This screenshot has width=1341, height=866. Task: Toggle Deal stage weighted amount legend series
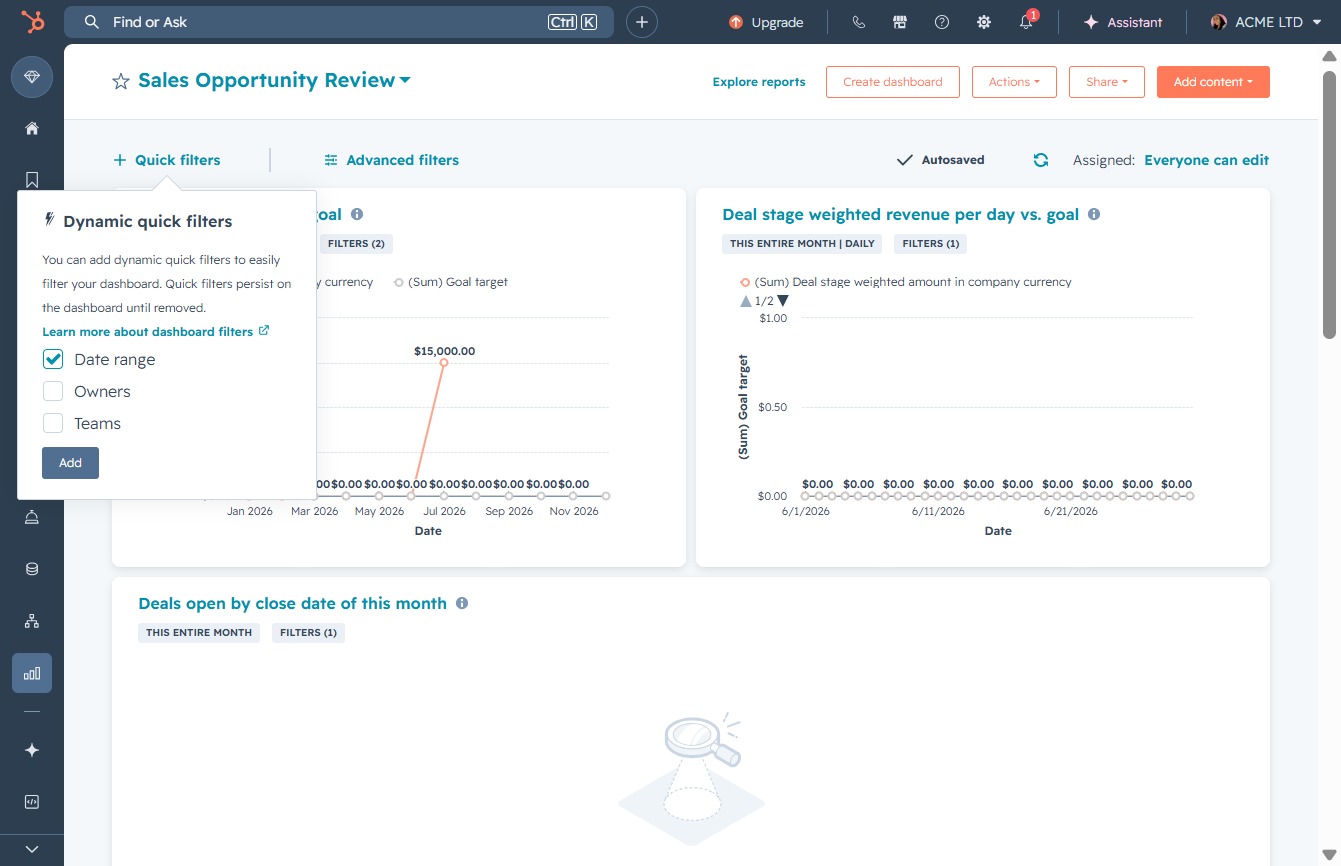(906, 282)
